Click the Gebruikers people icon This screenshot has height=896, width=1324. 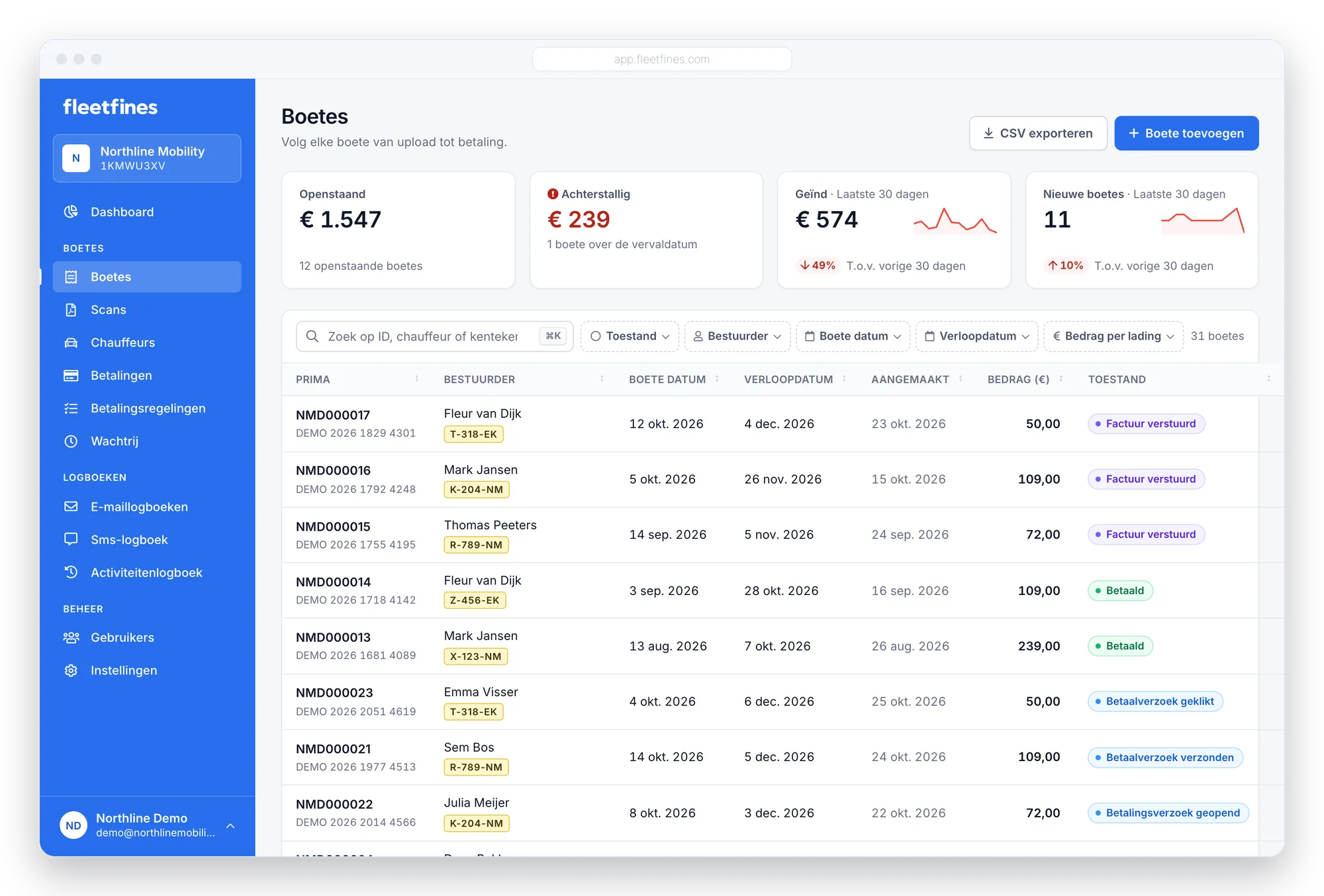tap(71, 637)
